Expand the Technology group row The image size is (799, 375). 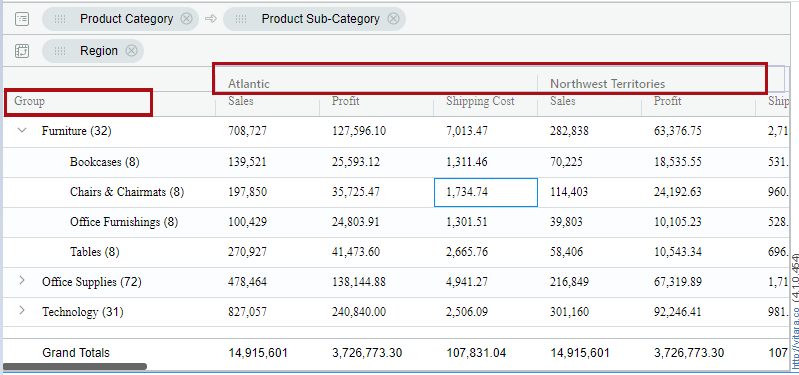(22, 310)
